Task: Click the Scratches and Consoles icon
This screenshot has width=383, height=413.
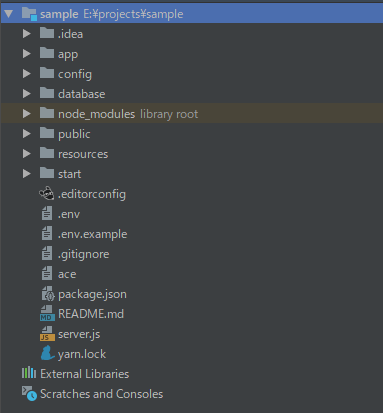Action: 29,394
